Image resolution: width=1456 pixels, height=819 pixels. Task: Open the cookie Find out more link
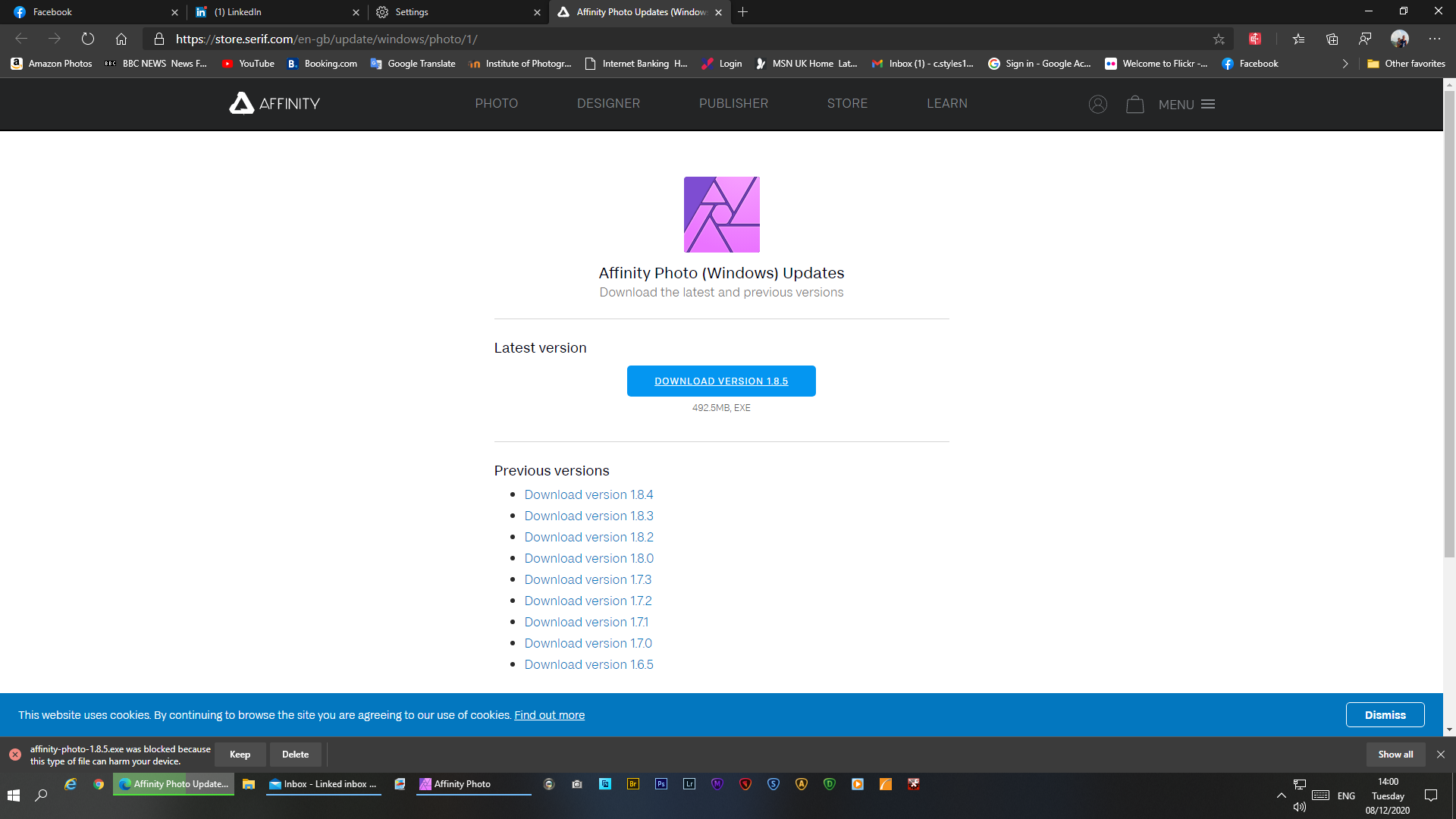tap(549, 715)
